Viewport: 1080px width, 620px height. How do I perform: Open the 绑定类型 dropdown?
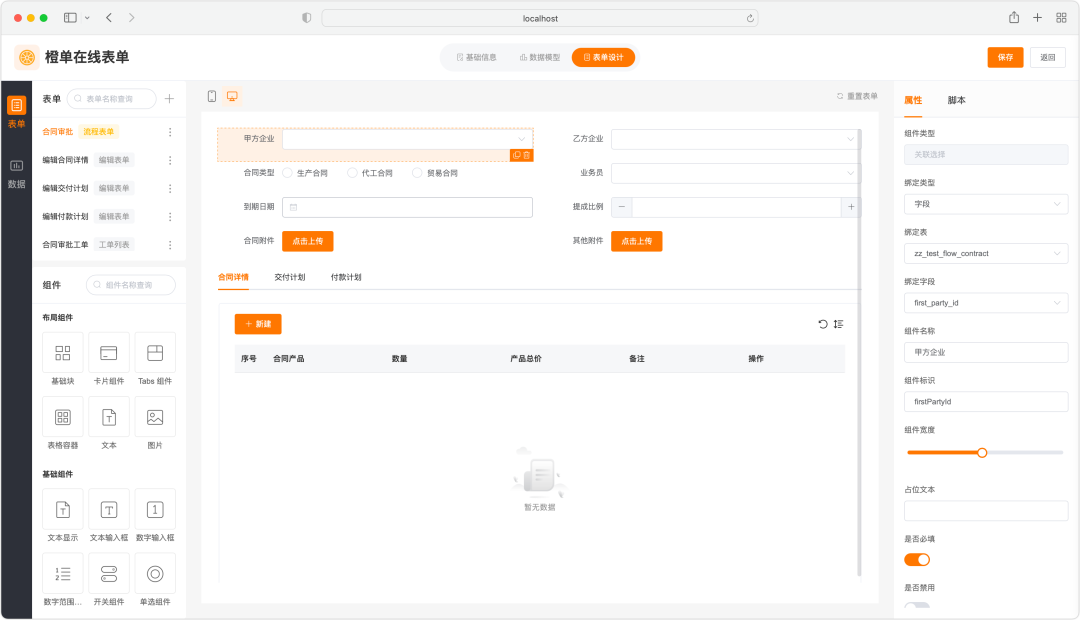pos(986,204)
